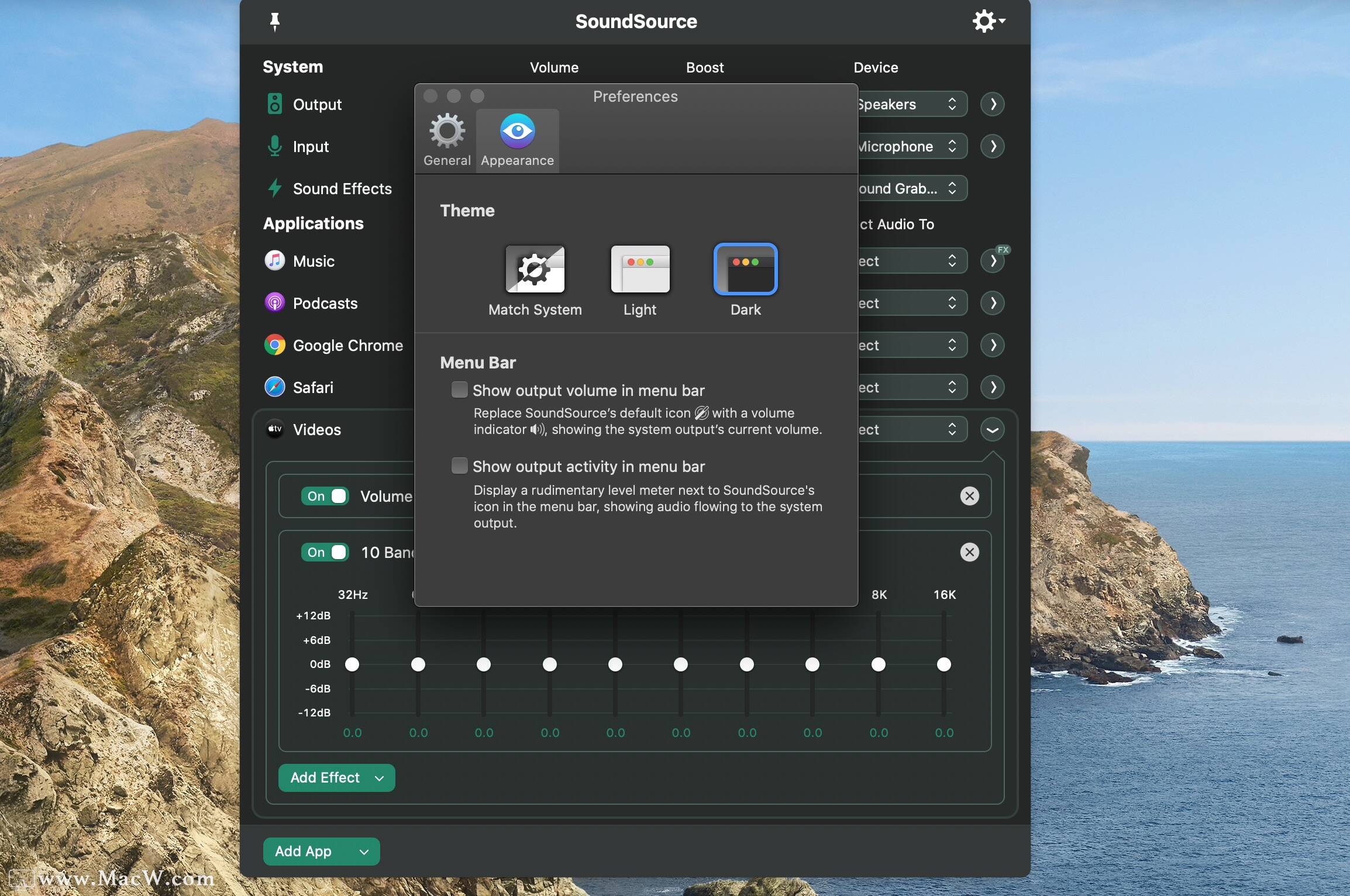Screen dimensions: 1350x896
Task: Click the 32Hz gain value 0.0
Action: point(352,733)
